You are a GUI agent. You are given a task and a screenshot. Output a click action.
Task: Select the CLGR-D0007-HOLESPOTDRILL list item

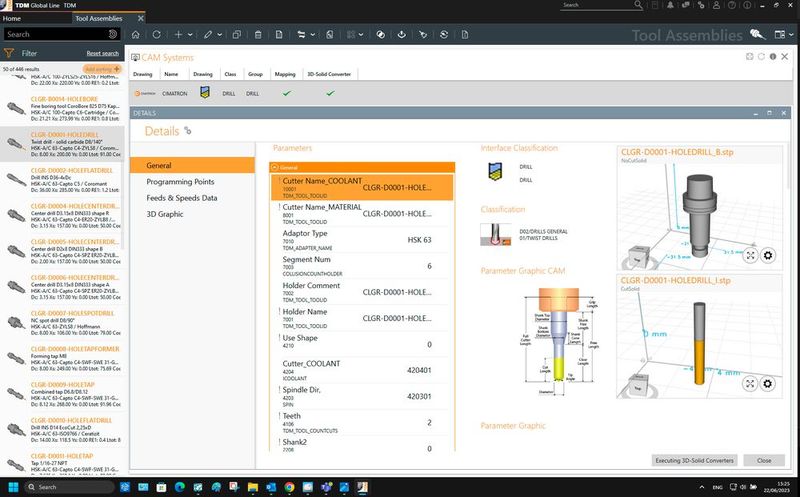click(62, 322)
